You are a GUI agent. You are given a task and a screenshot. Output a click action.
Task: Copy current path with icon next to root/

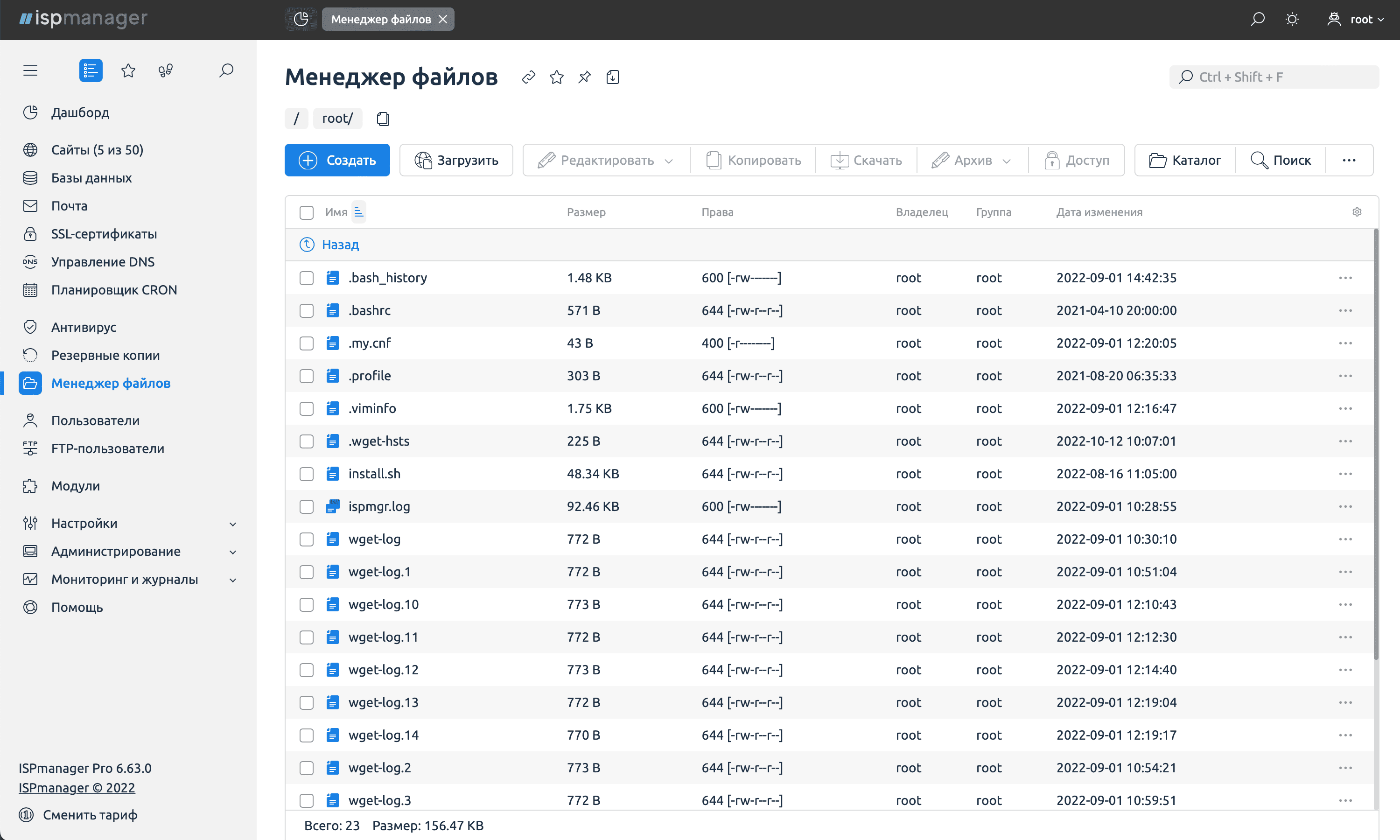point(383,119)
